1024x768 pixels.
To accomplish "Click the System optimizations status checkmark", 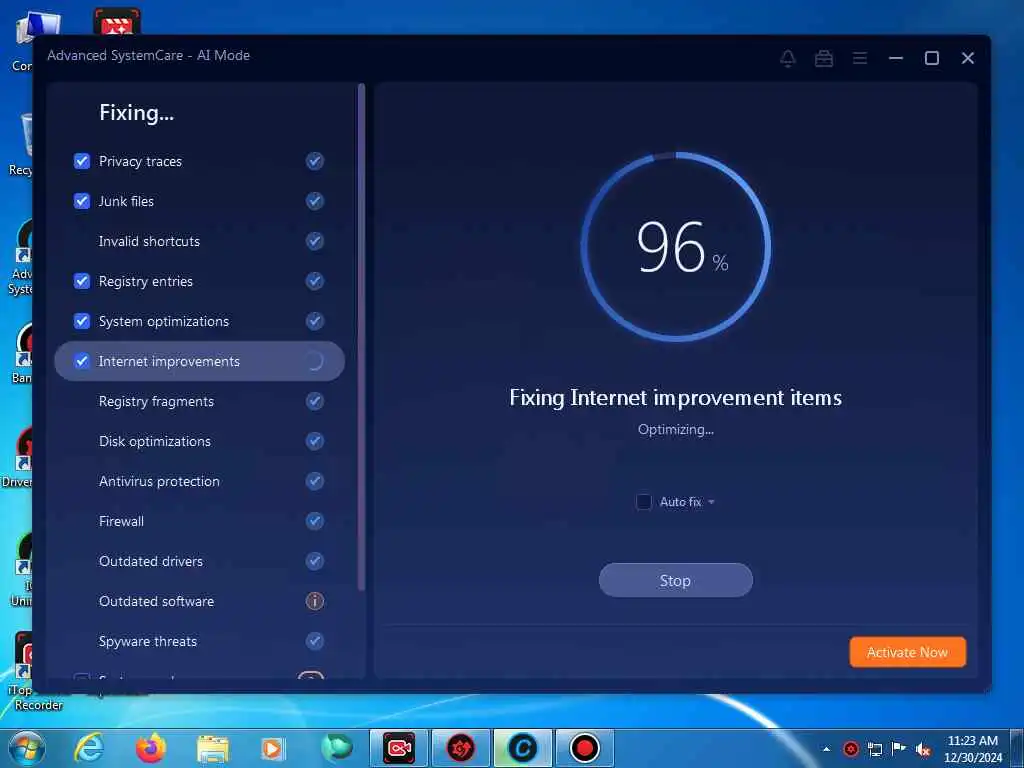I will [x=315, y=321].
